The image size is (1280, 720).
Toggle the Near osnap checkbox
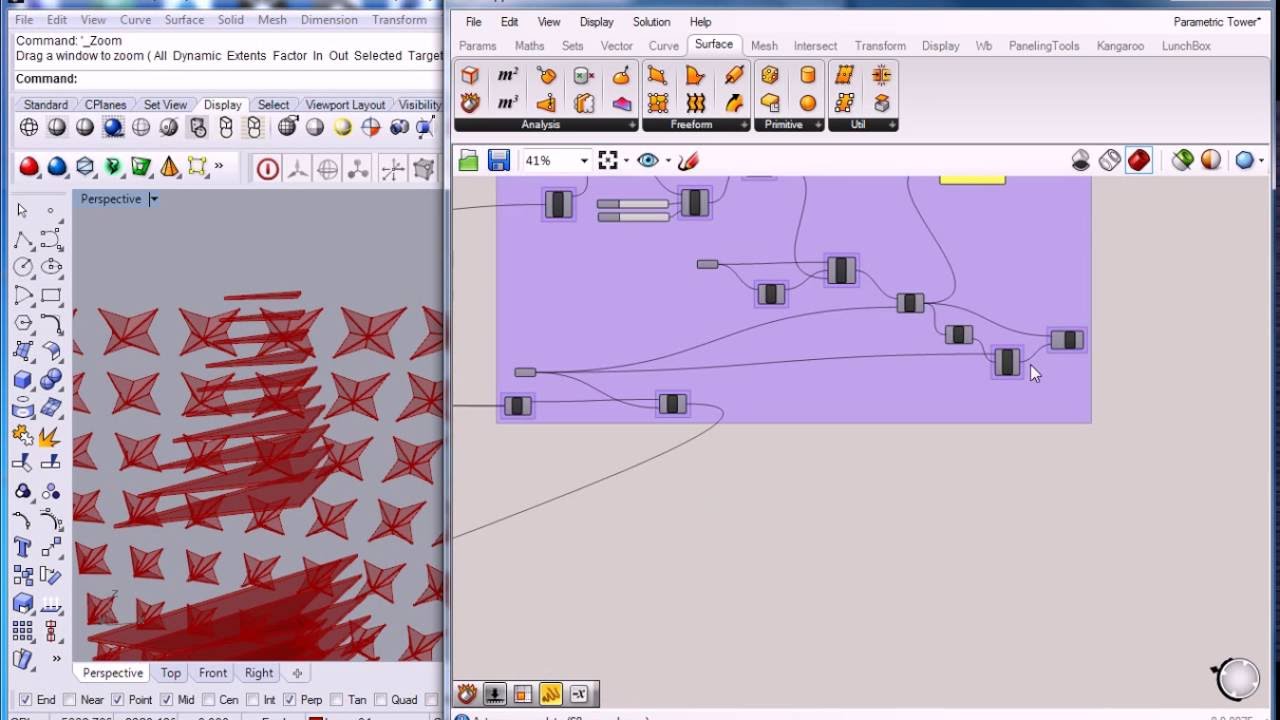pos(70,700)
